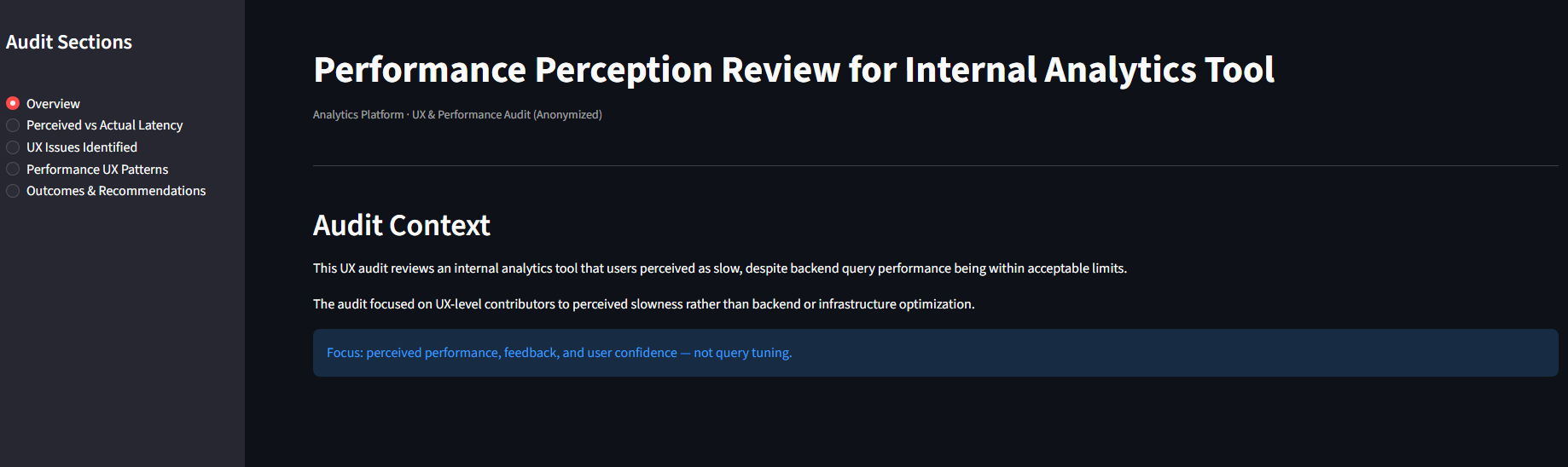The image size is (1568, 467).
Task: Select the Perceived vs Actual Latency radio circle
Action: (13, 125)
